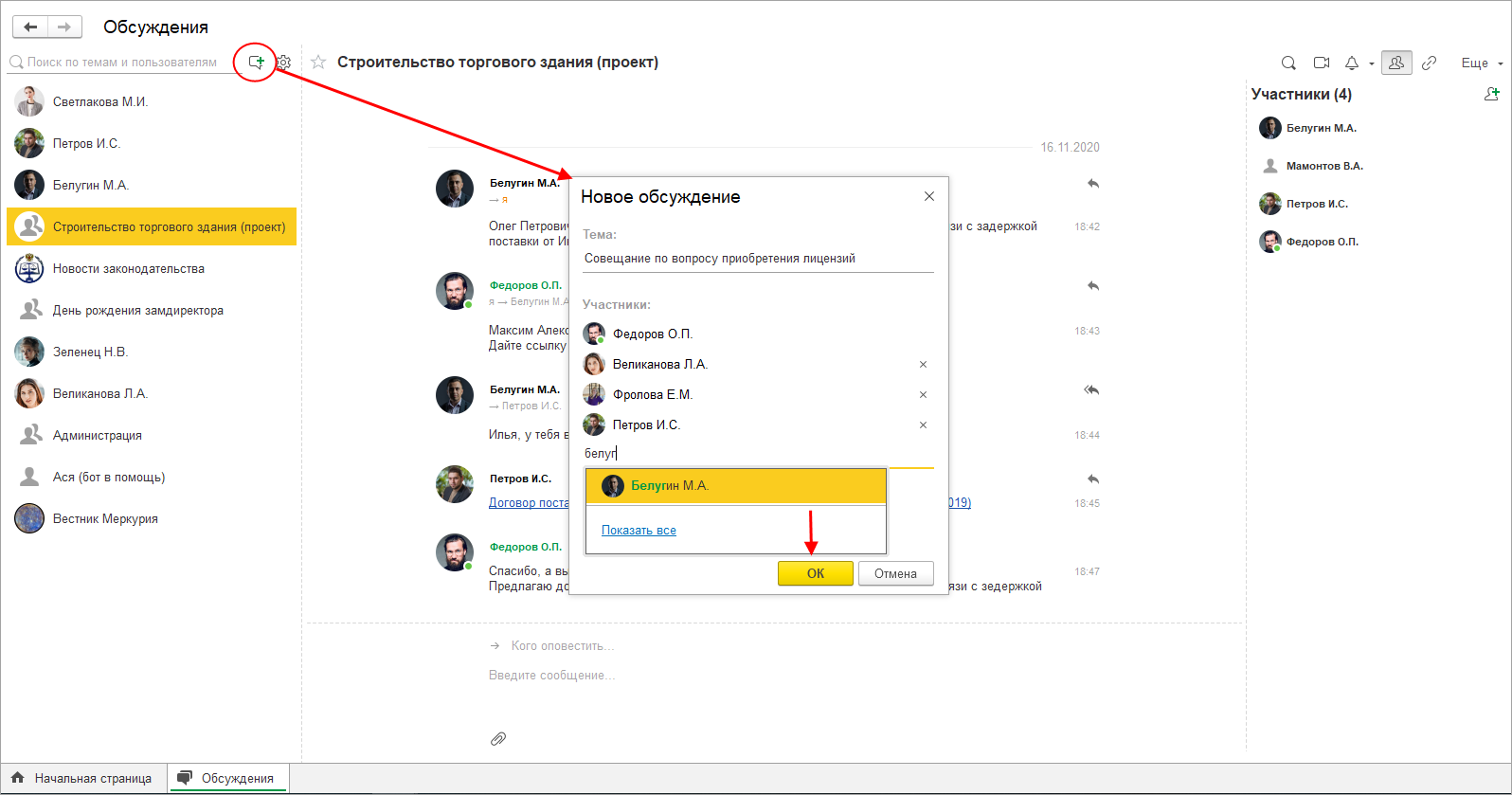Click the "Отмена" button
The image size is (1512, 795).
[895, 573]
